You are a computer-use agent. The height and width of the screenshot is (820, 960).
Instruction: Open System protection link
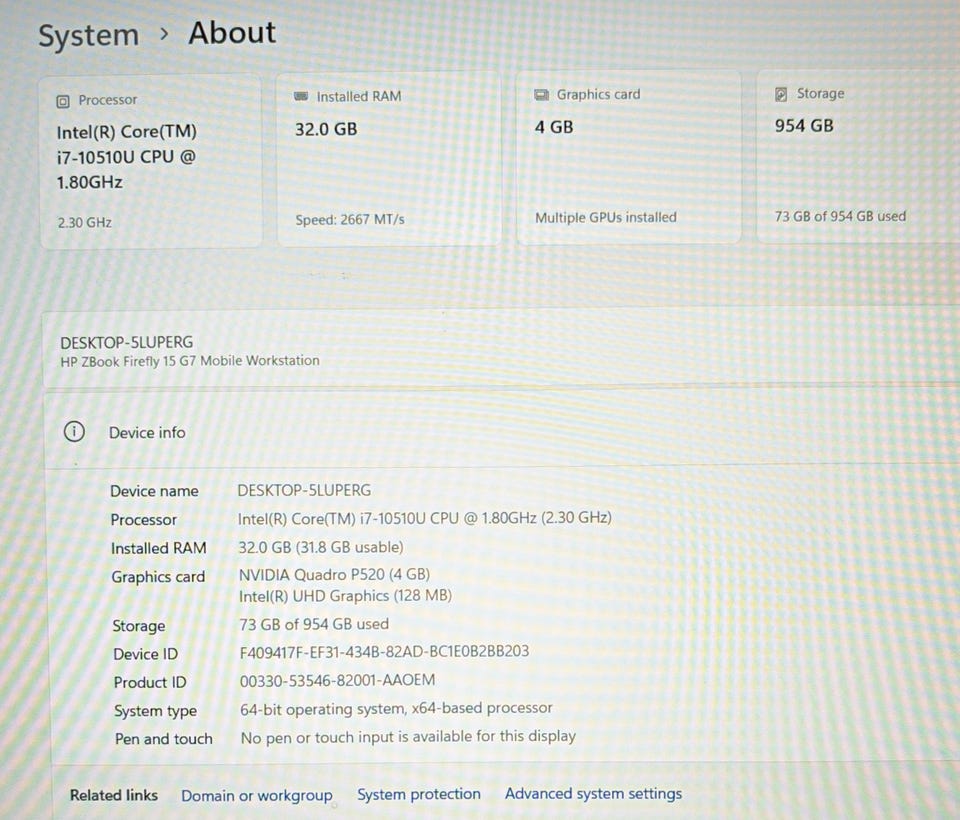click(x=419, y=794)
